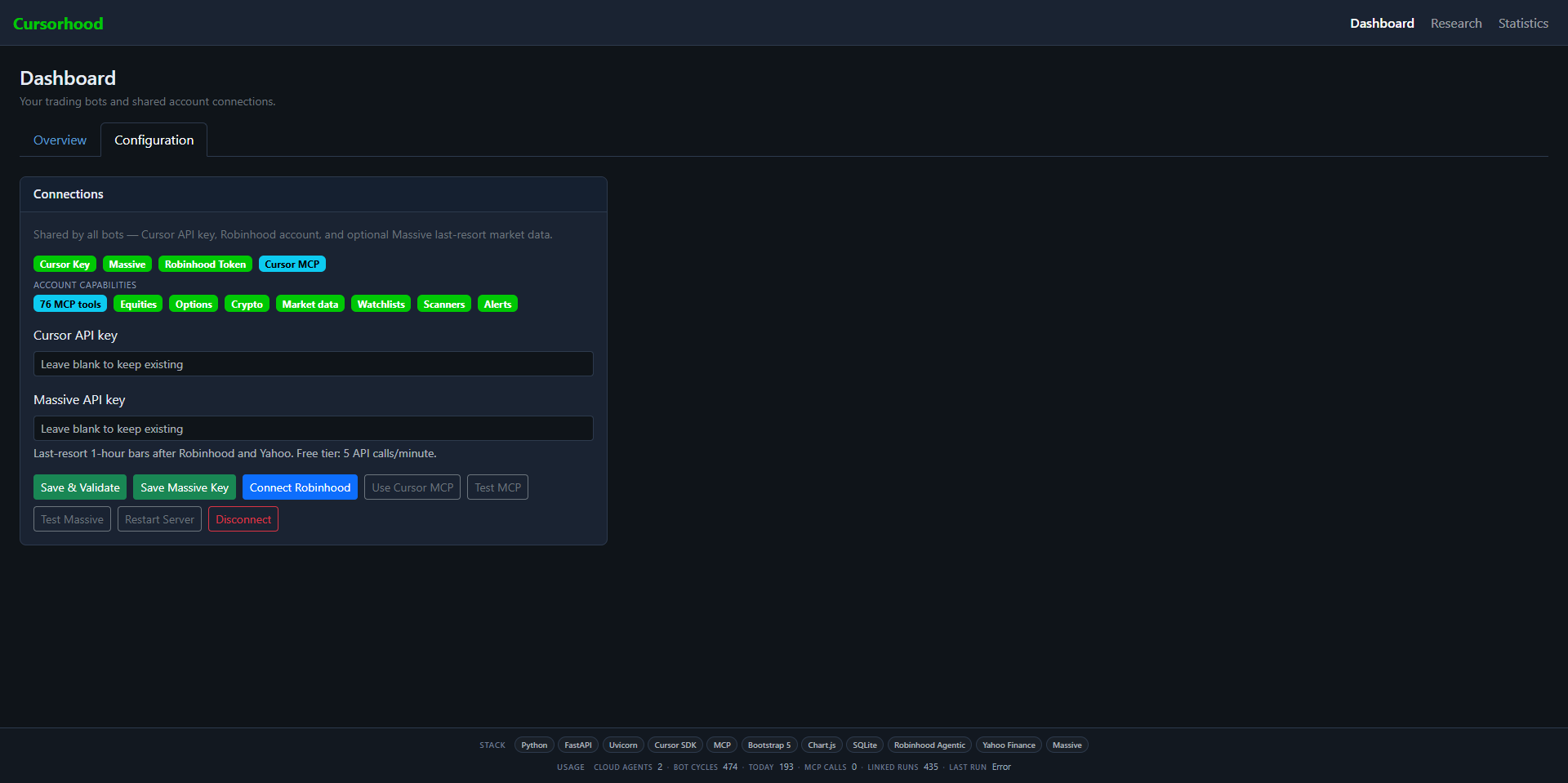Click the Market data badge
This screenshot has width=1568, height=783.
coord(310,304)
